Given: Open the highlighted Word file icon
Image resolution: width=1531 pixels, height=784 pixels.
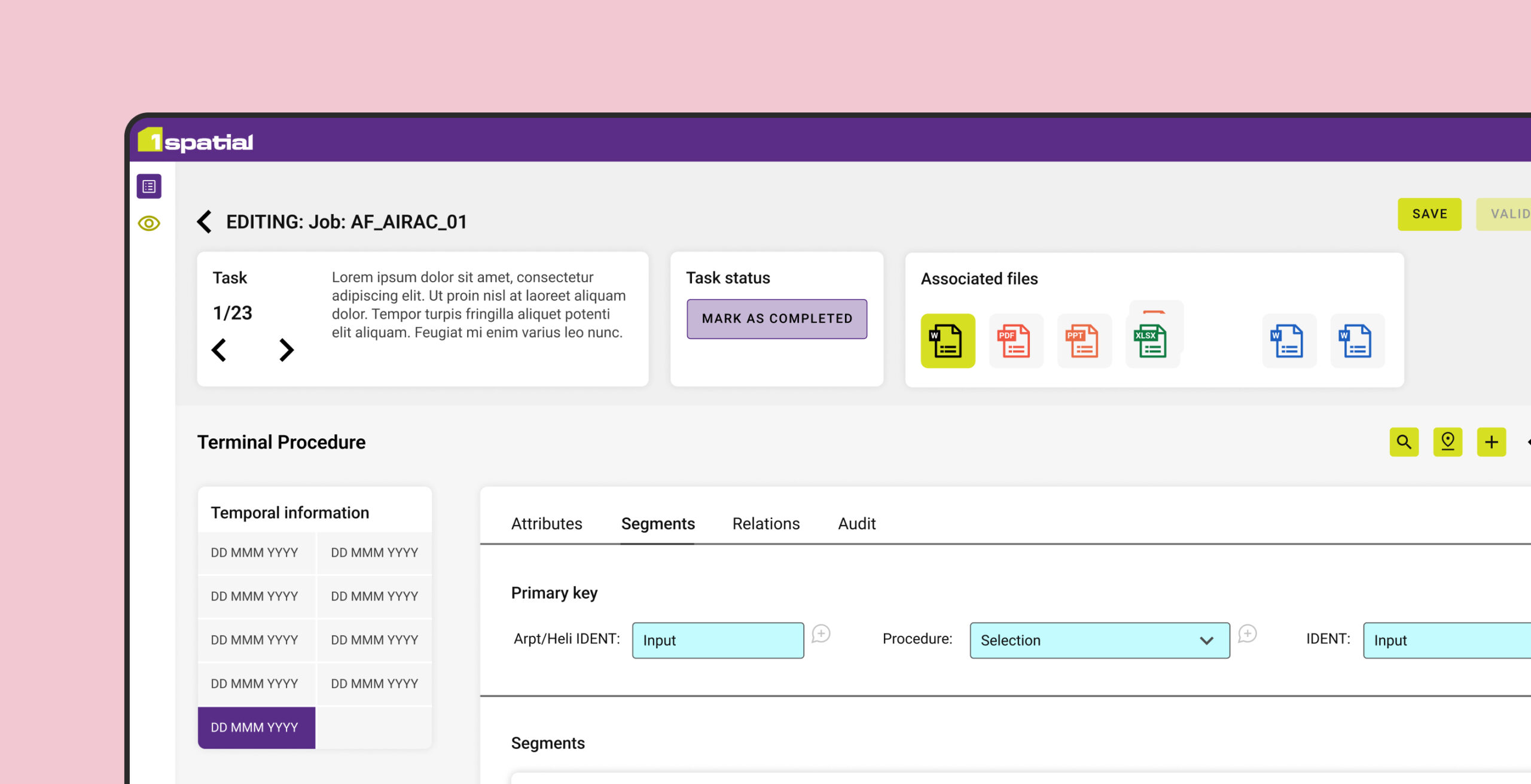Looking at the screenshot, I should coord(947,341).
